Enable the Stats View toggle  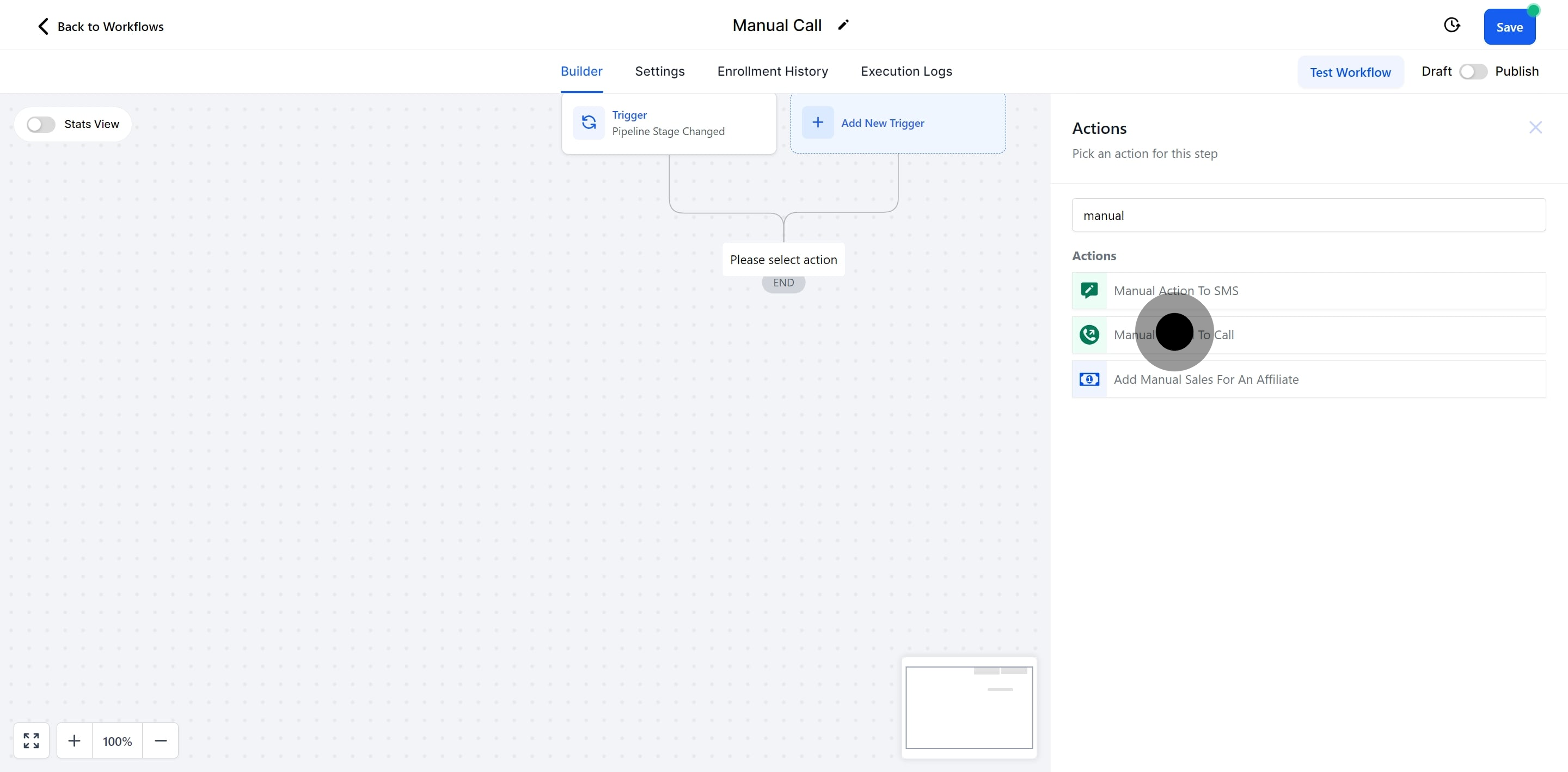click(41, 124)
